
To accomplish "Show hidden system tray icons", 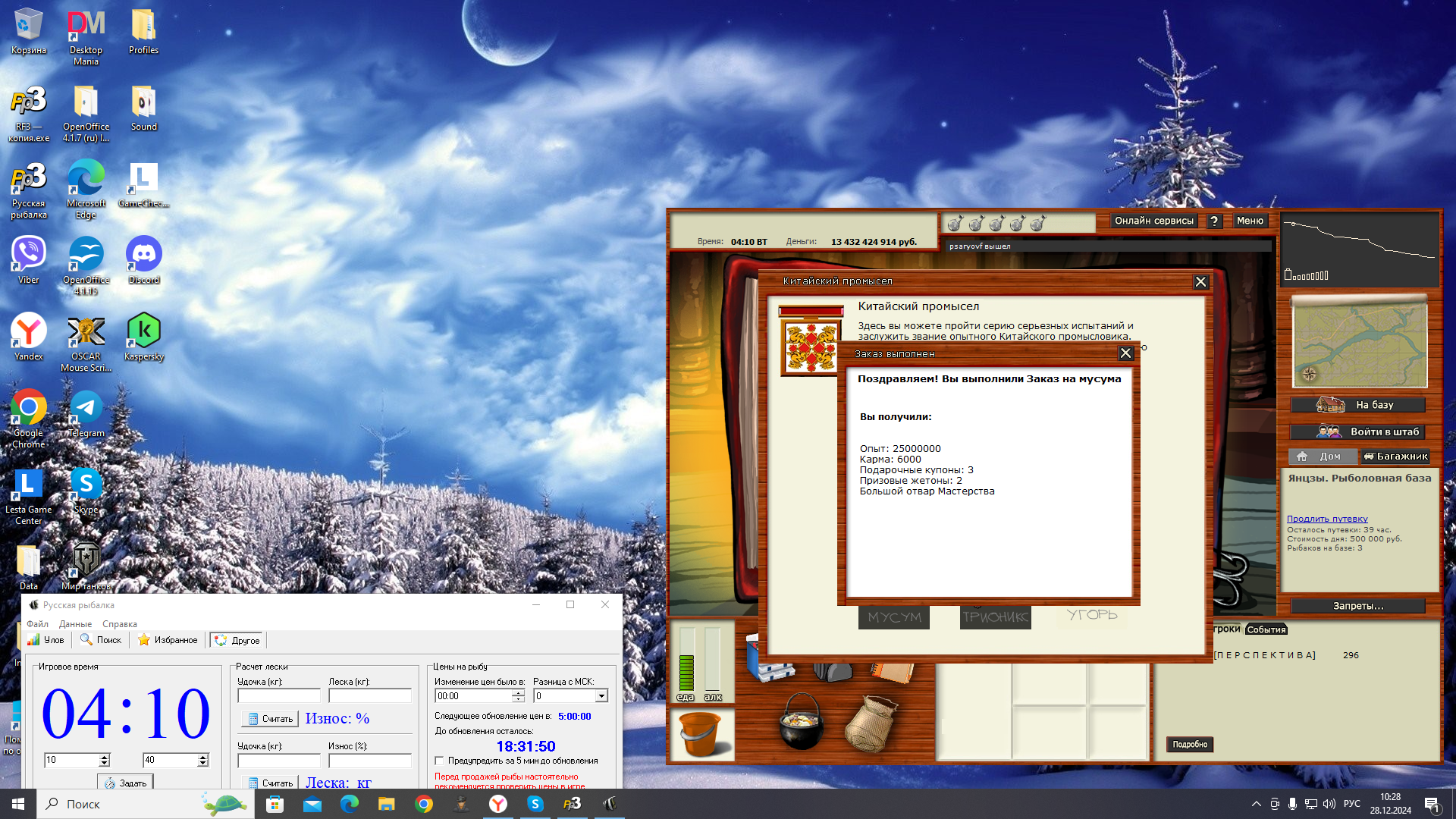I will click(x=1256, y=804).
